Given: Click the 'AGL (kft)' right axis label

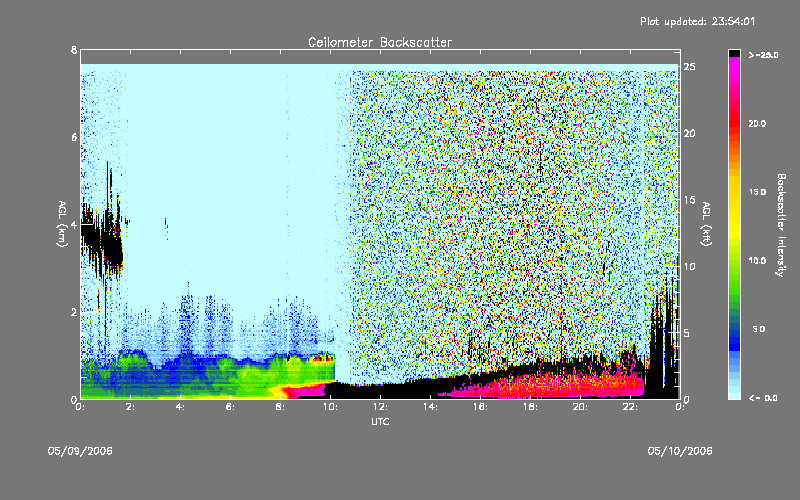Looking at the screenshot, I should click(706, 224).
